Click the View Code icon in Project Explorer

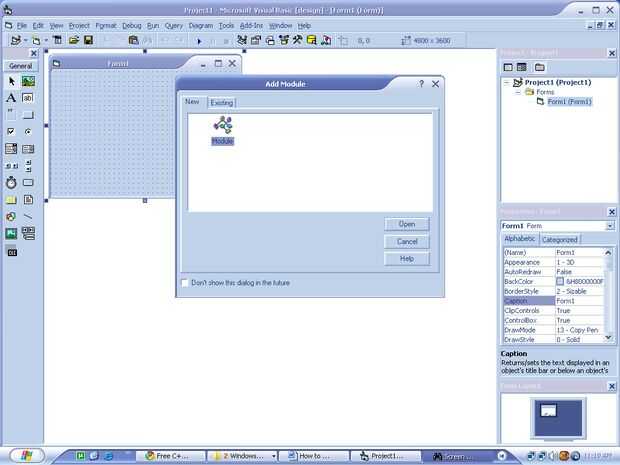(508, 67)
